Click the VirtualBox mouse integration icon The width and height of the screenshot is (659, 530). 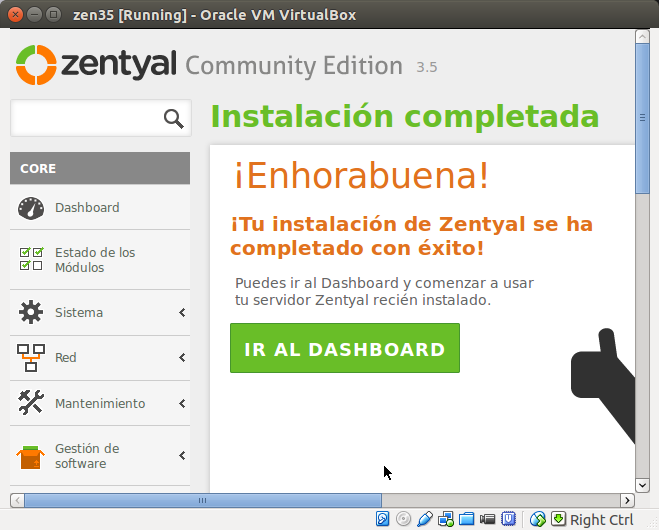(x=538, y=519)
